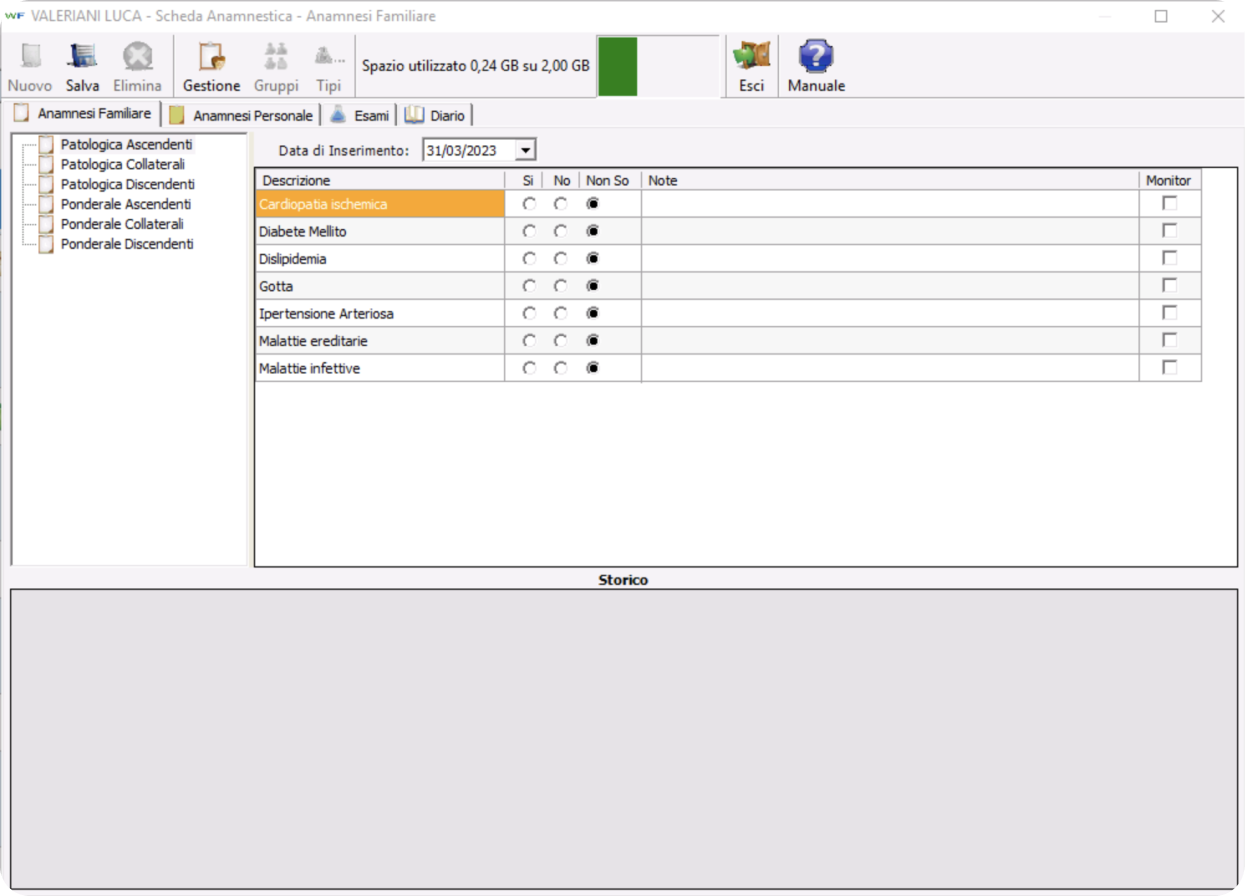
Task: Select the Diabete Mellito row label
Action: tap(380, 231)
